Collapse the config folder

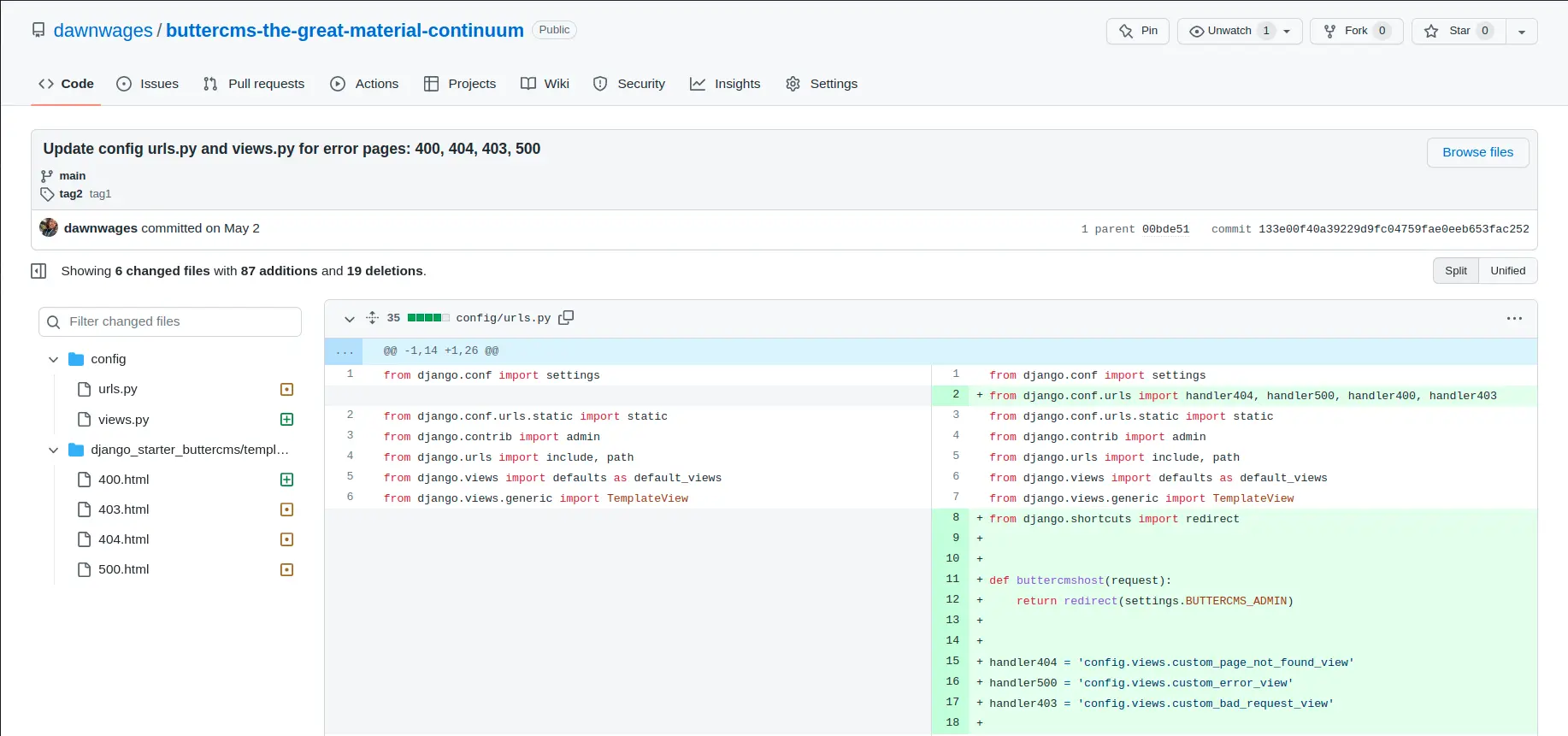point(53,360)
